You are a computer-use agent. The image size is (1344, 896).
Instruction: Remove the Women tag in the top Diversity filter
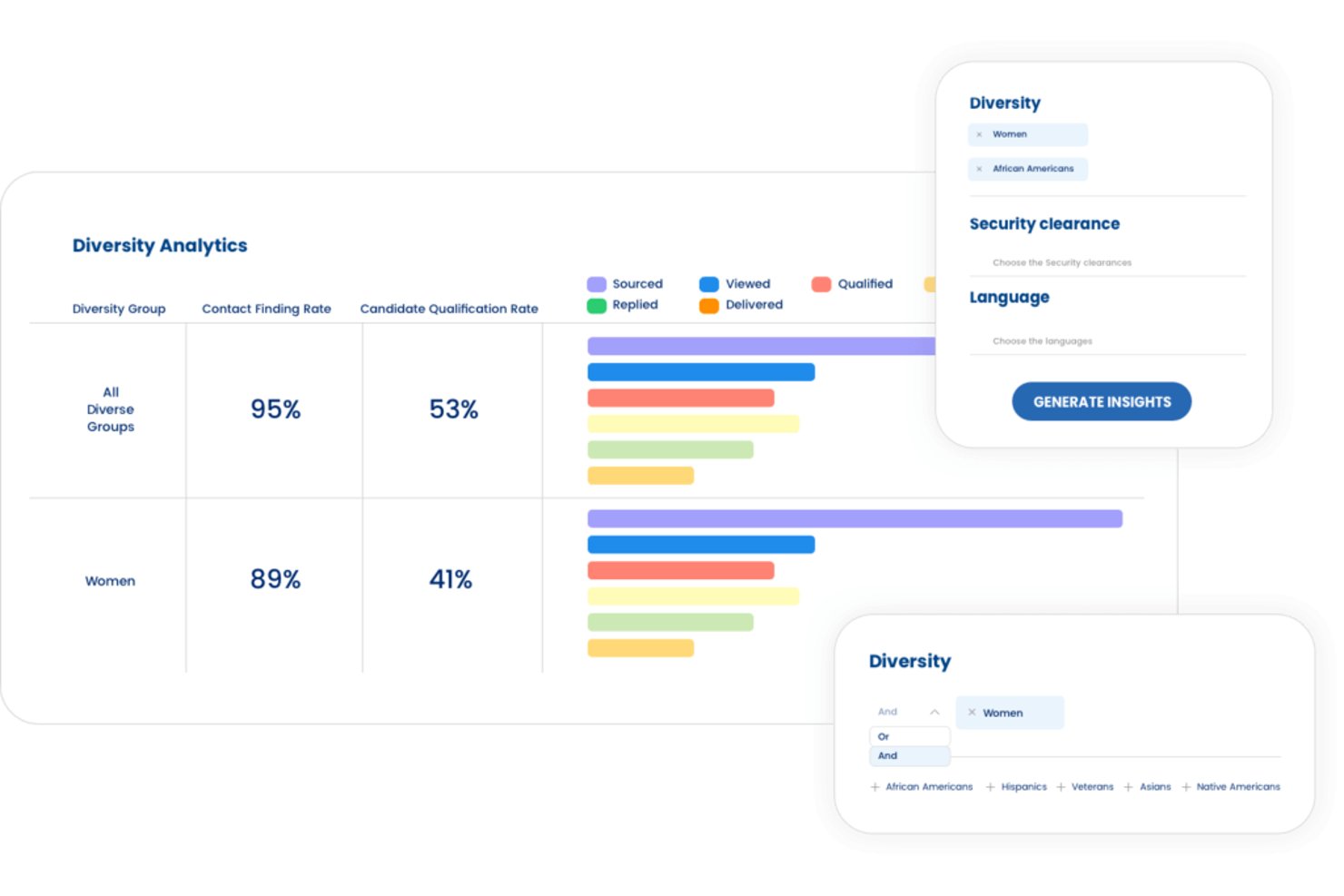click(x=979, y=134)
